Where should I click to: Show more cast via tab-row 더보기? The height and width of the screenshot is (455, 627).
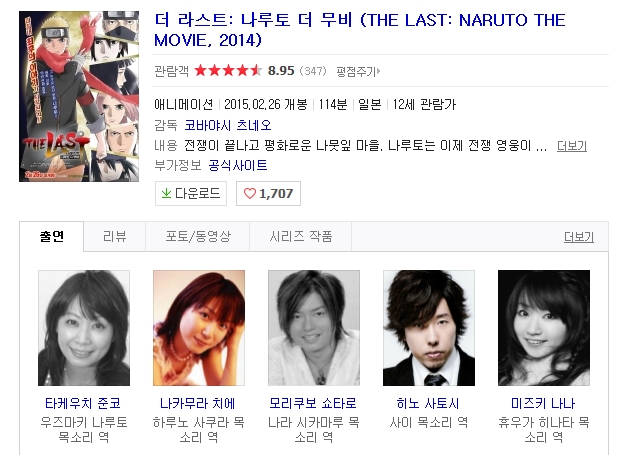[579, 237]
